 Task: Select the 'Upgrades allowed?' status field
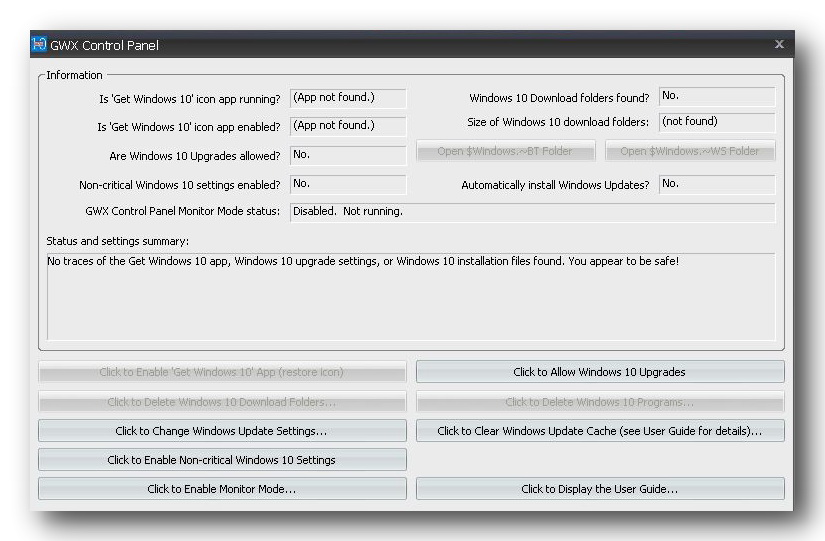348,155
